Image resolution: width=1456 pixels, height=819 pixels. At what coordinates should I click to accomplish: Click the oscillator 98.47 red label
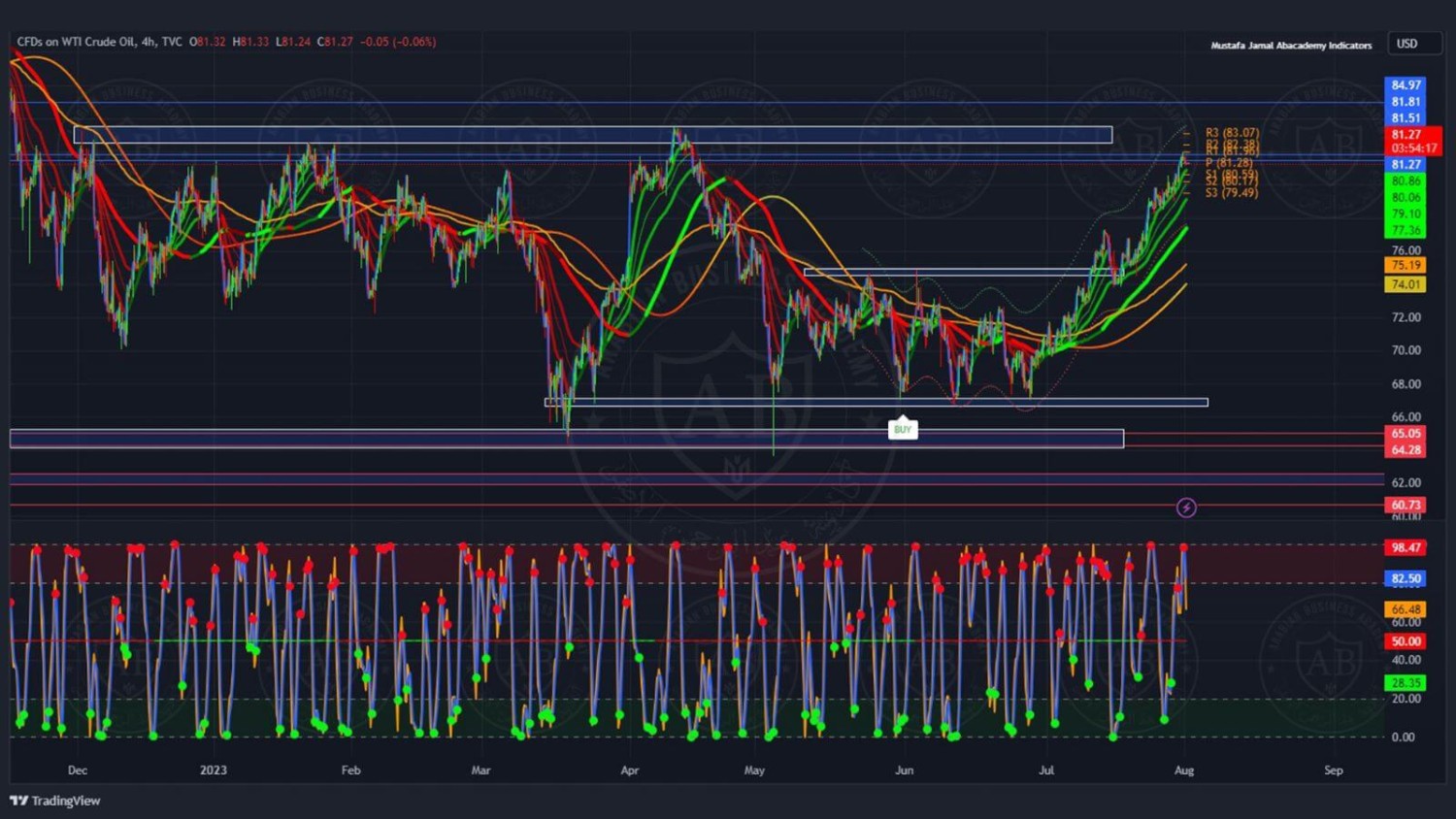click(1406, 547)
